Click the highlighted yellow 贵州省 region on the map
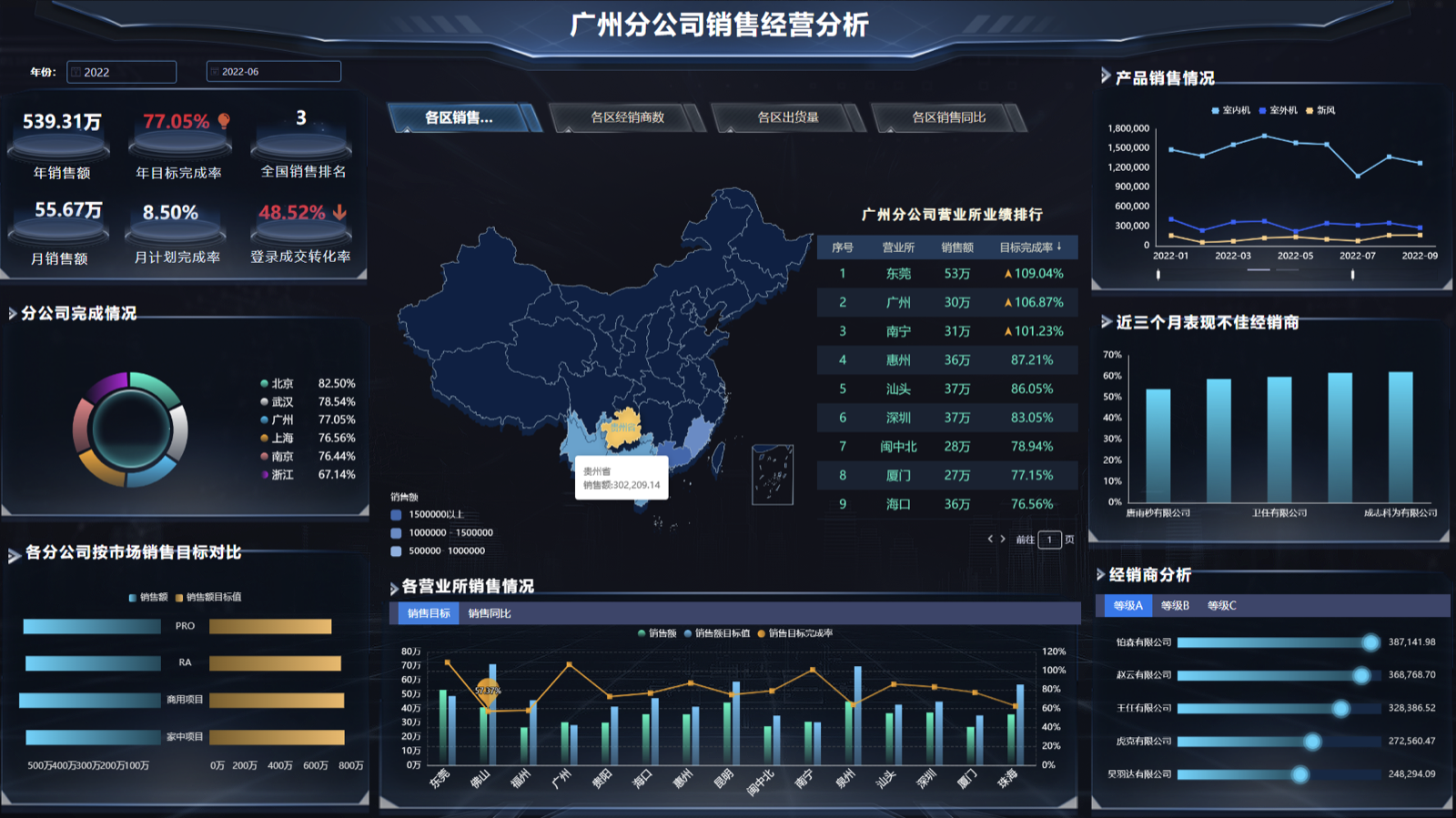This screenshot has height=818, width=1456. [x=622, y=429]
